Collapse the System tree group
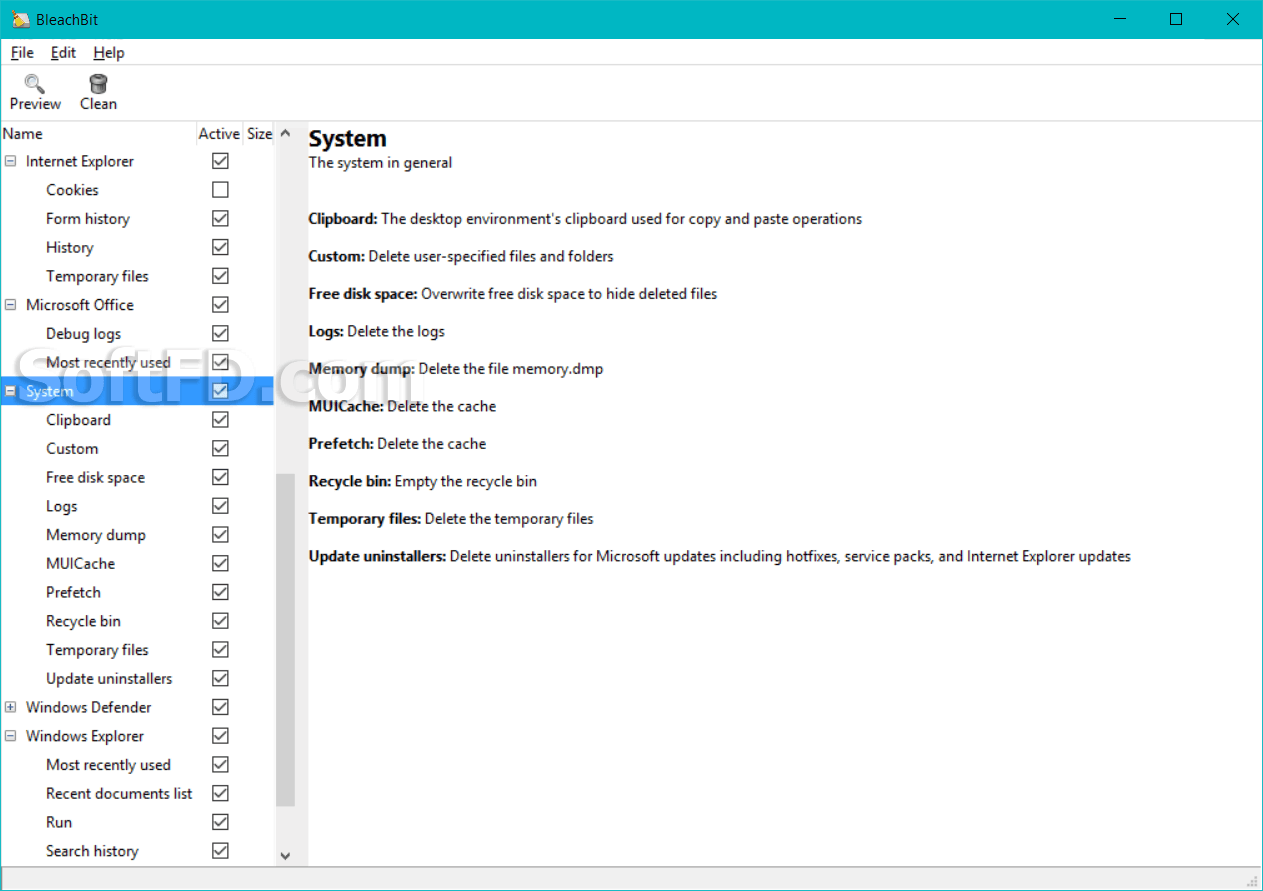Screen dimensions: 1263x891 [11, 391]
